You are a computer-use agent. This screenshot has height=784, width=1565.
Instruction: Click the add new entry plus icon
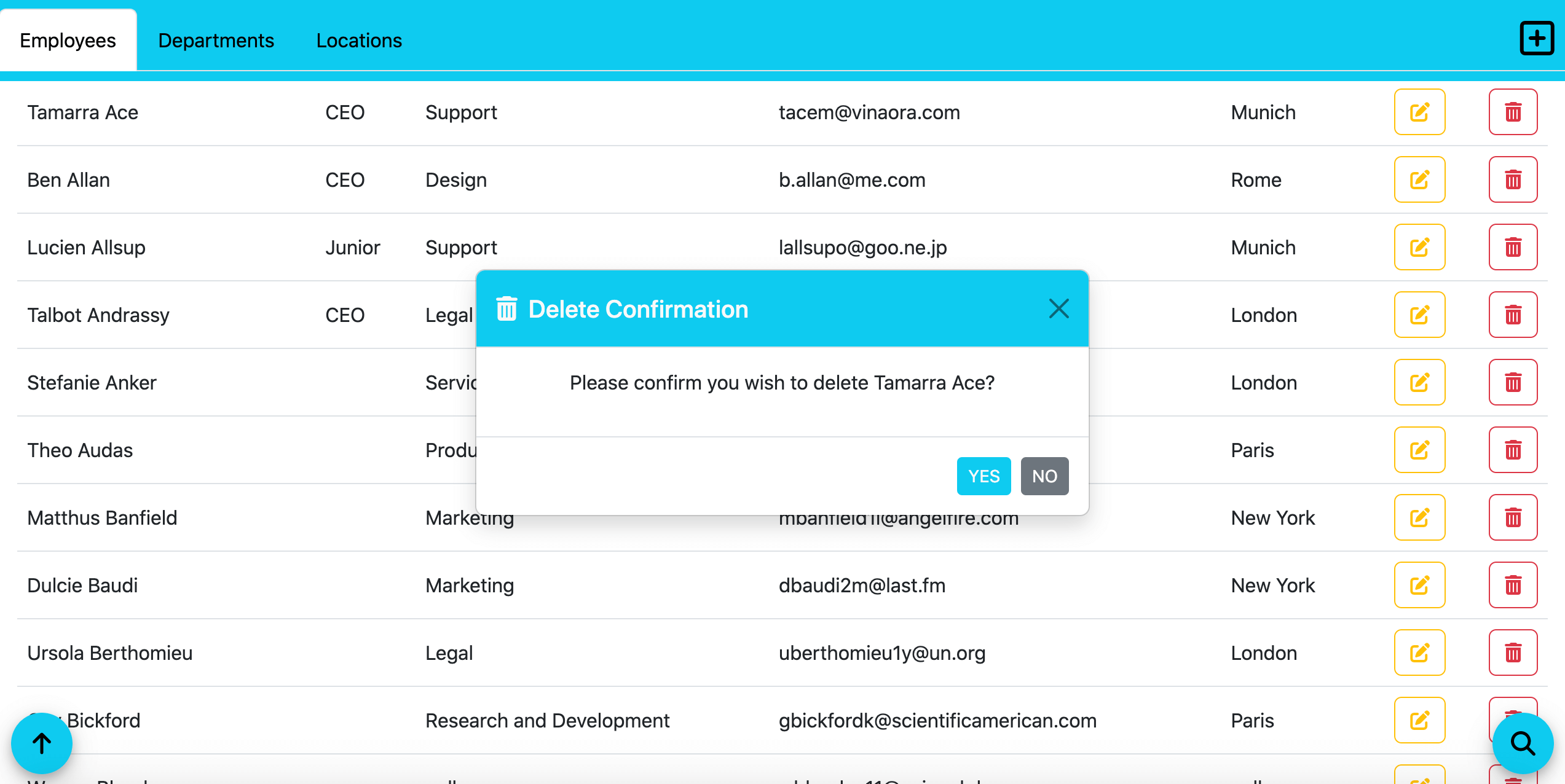pyautogui.click(x=1536, y=39)
